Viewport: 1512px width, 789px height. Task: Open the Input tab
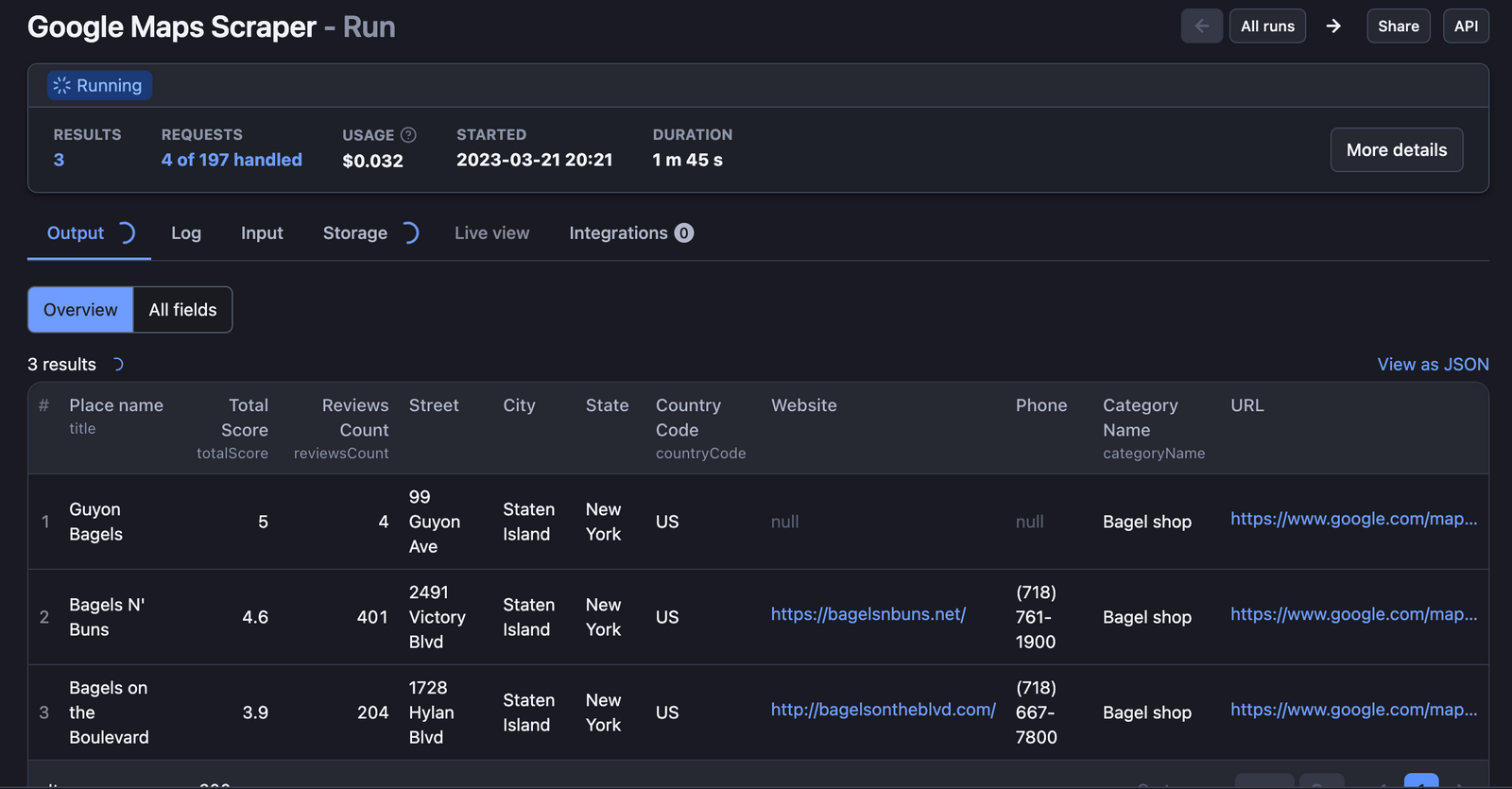262,233
